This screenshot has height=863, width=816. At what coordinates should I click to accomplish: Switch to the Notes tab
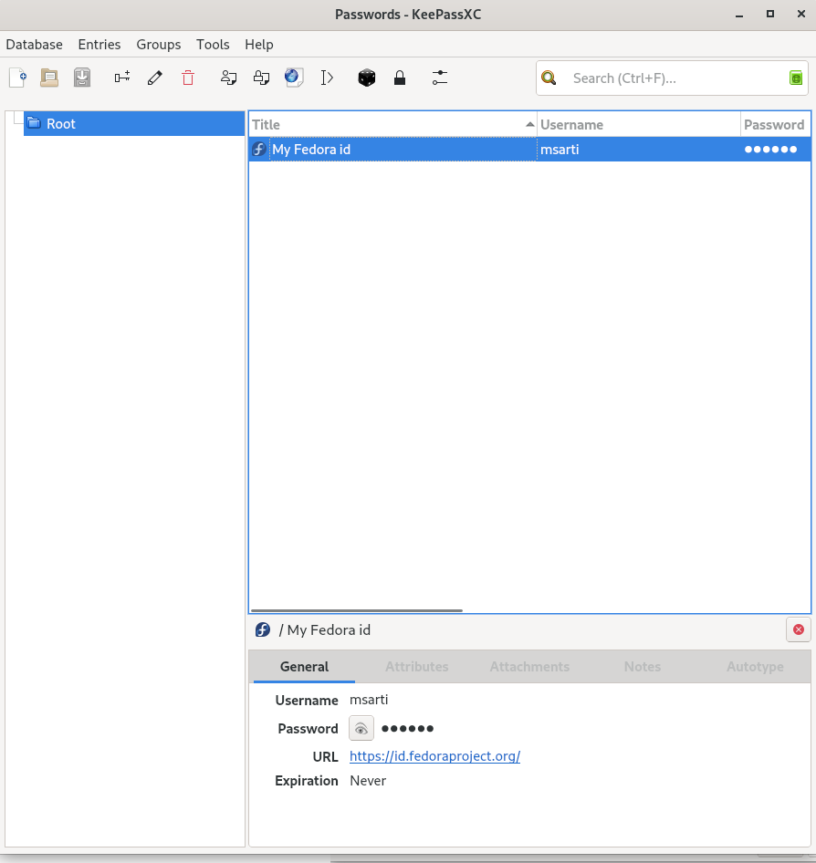pos(642,666)
